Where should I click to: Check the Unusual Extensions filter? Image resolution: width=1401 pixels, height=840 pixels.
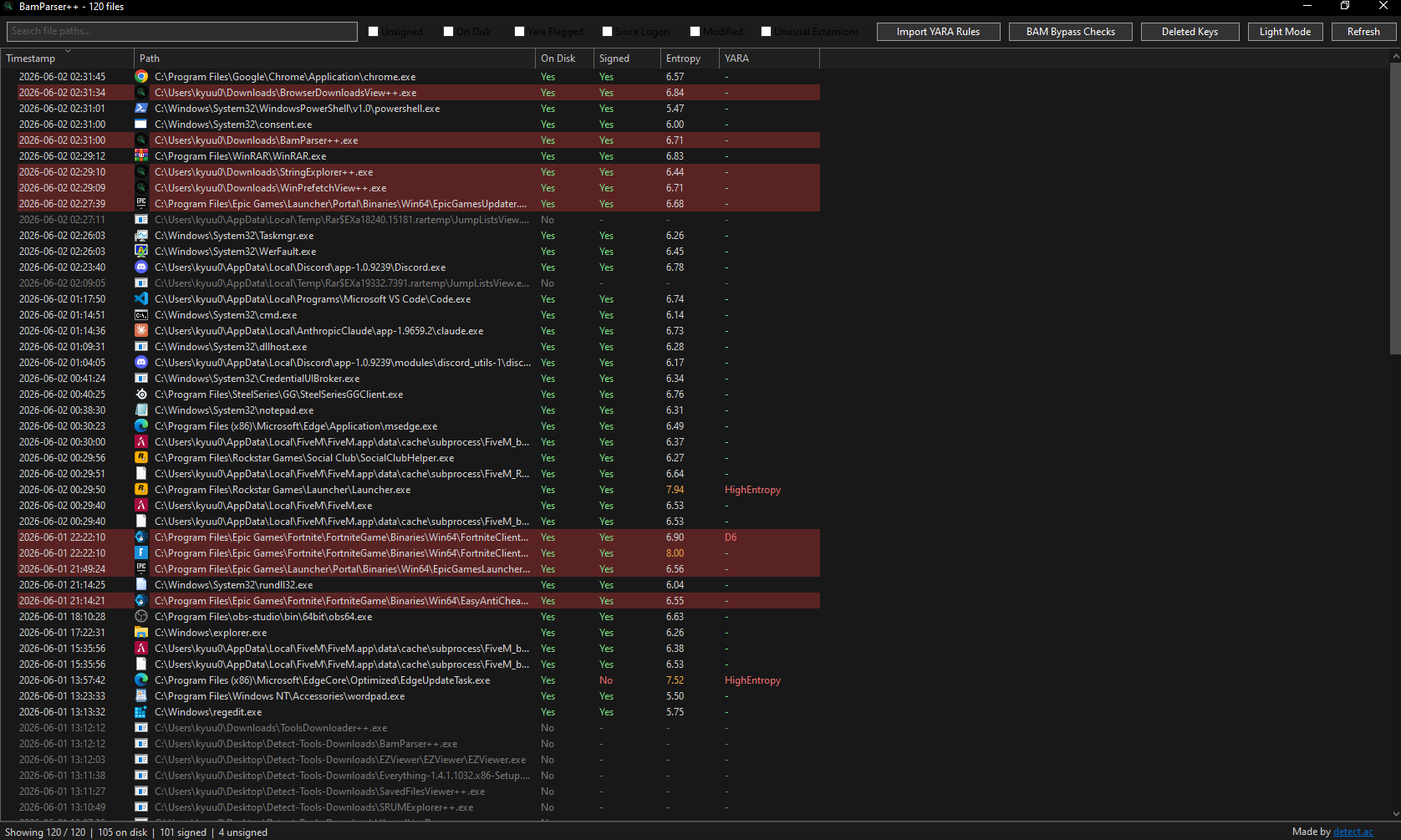tap(767, 32)
